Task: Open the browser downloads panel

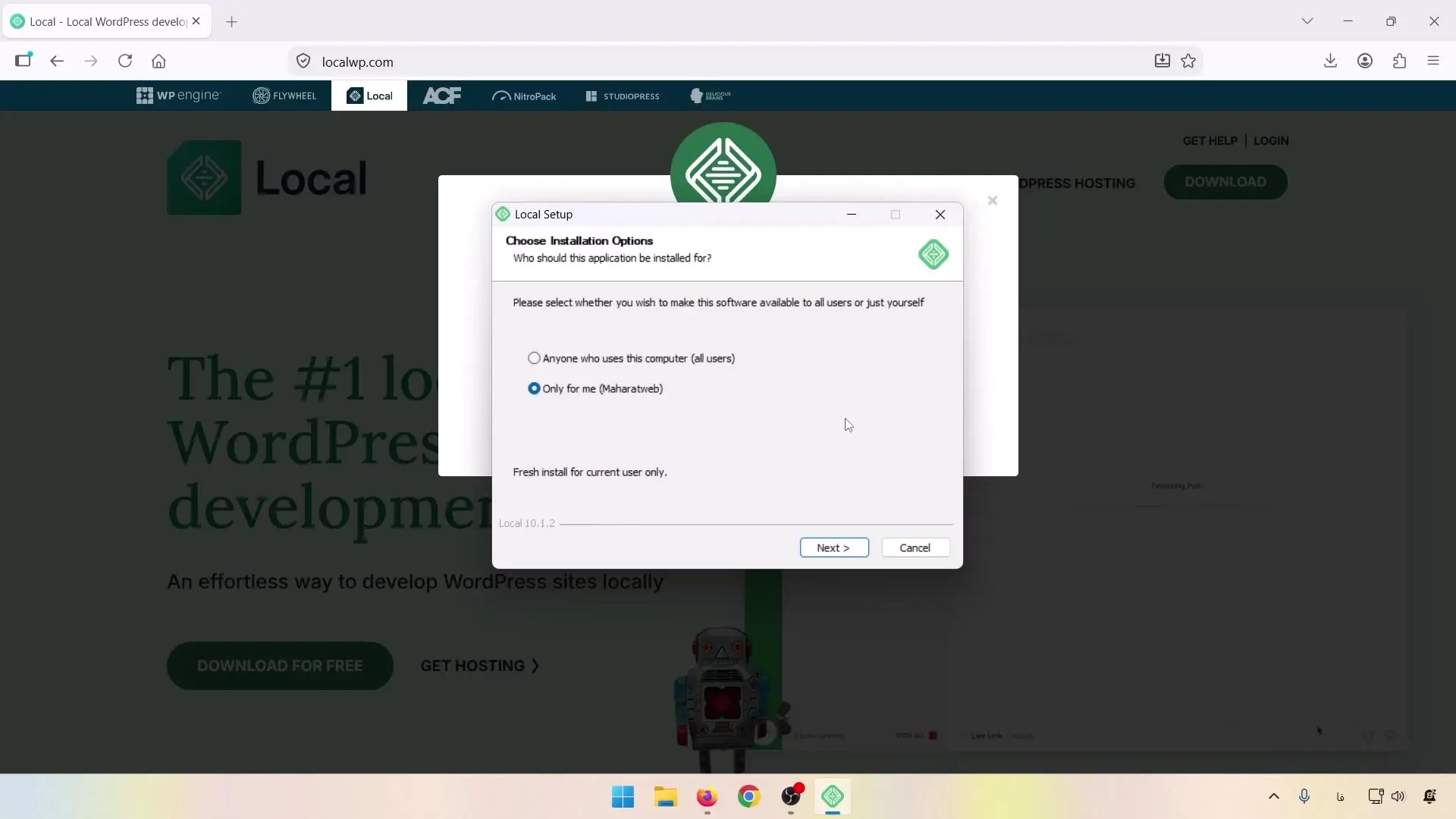Action: tap(1330, 61)
